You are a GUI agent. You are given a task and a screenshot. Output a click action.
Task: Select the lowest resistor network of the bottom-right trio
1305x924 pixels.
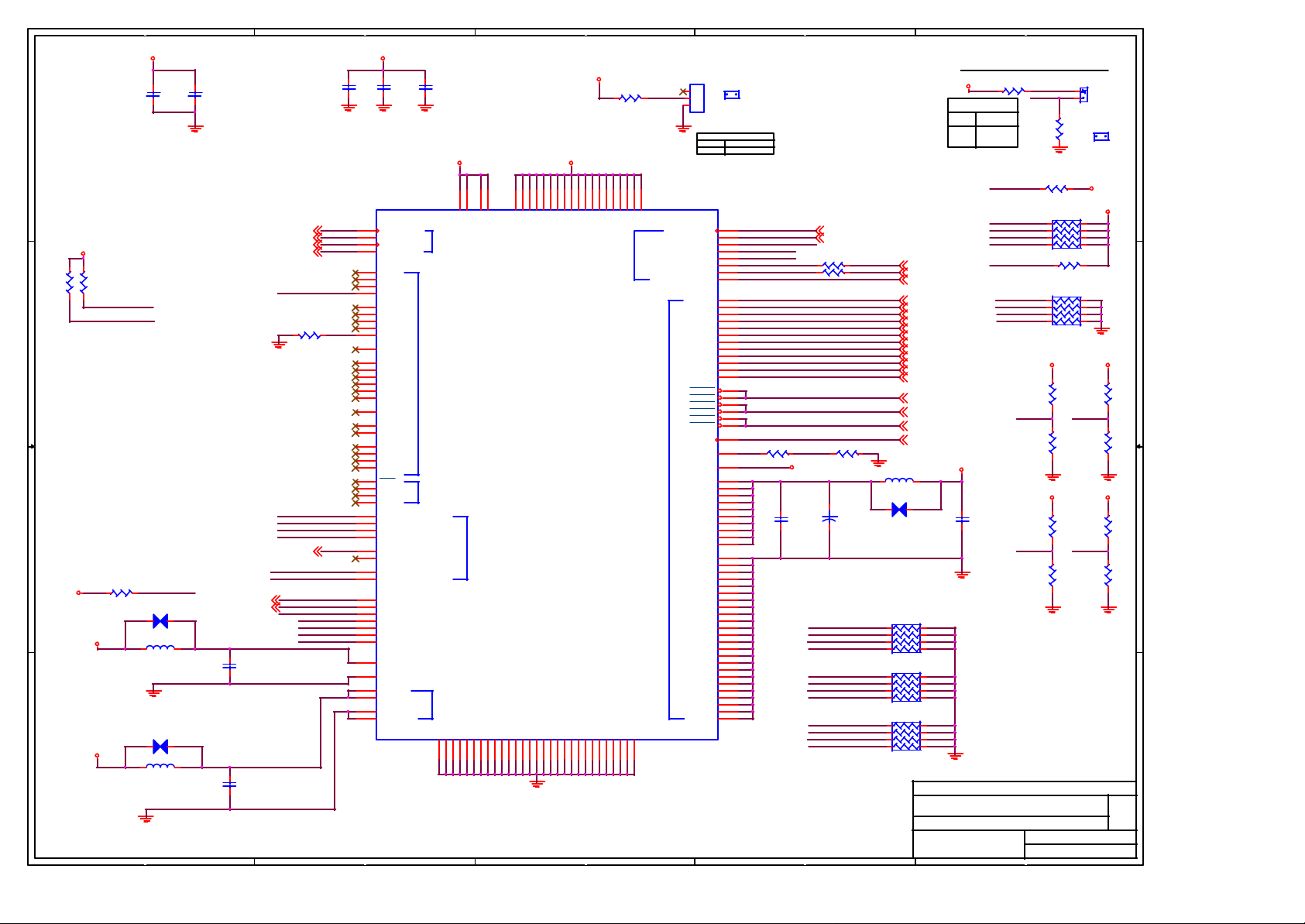tap(906, 737)
